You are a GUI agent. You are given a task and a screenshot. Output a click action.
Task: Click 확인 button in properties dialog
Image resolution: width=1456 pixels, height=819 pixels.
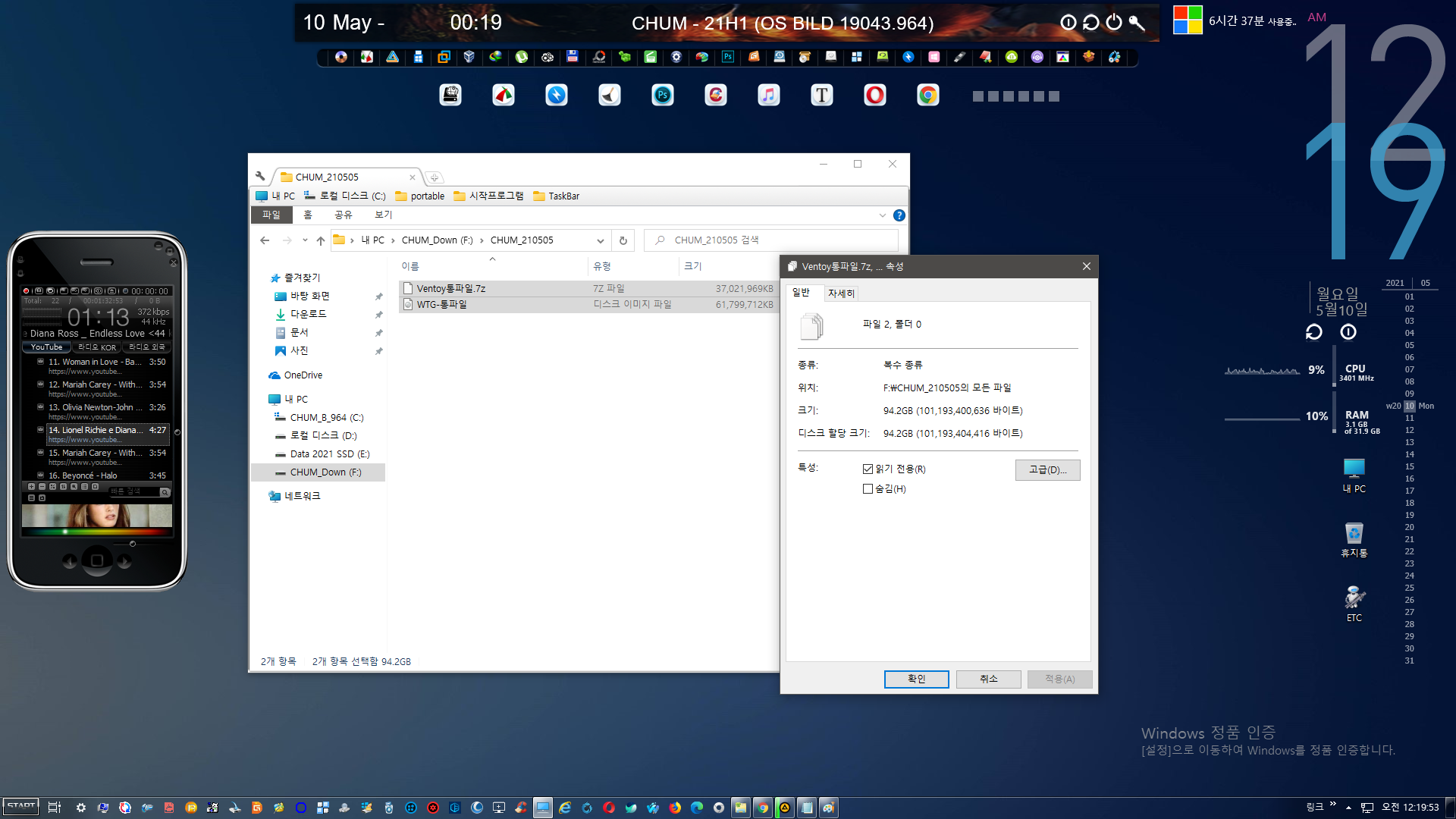[916, 679]
